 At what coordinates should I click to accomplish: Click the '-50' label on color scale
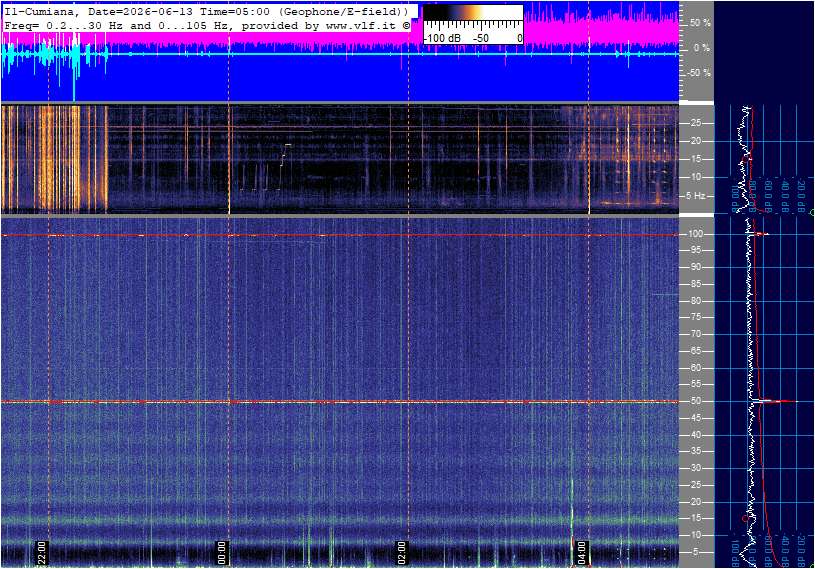(x=481, y=38)
